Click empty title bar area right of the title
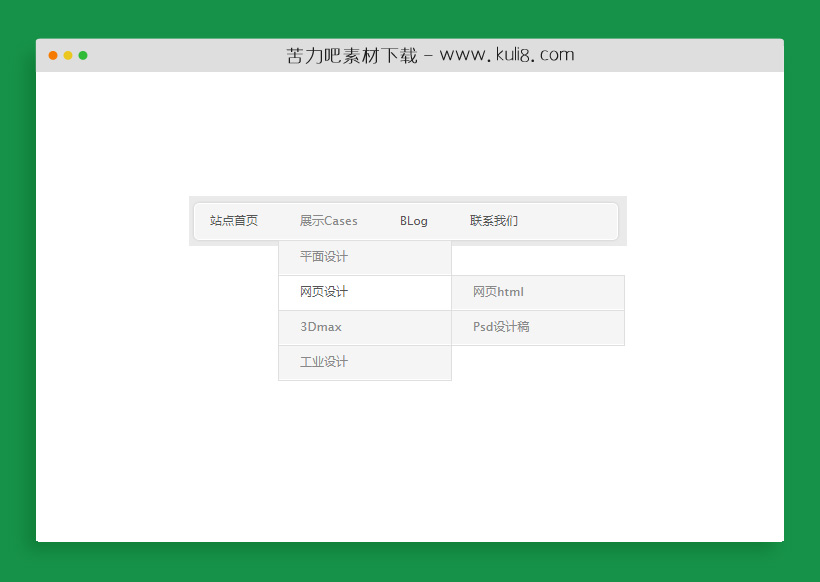This screenshot has height=582, width=820. pyautogui.click(x=680, y=55)
